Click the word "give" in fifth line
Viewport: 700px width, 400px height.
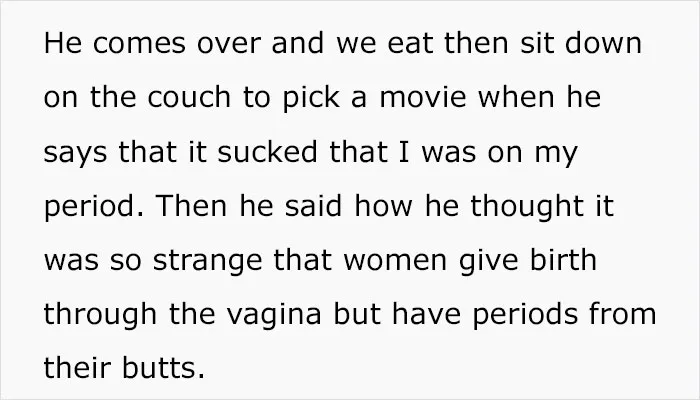488,262
